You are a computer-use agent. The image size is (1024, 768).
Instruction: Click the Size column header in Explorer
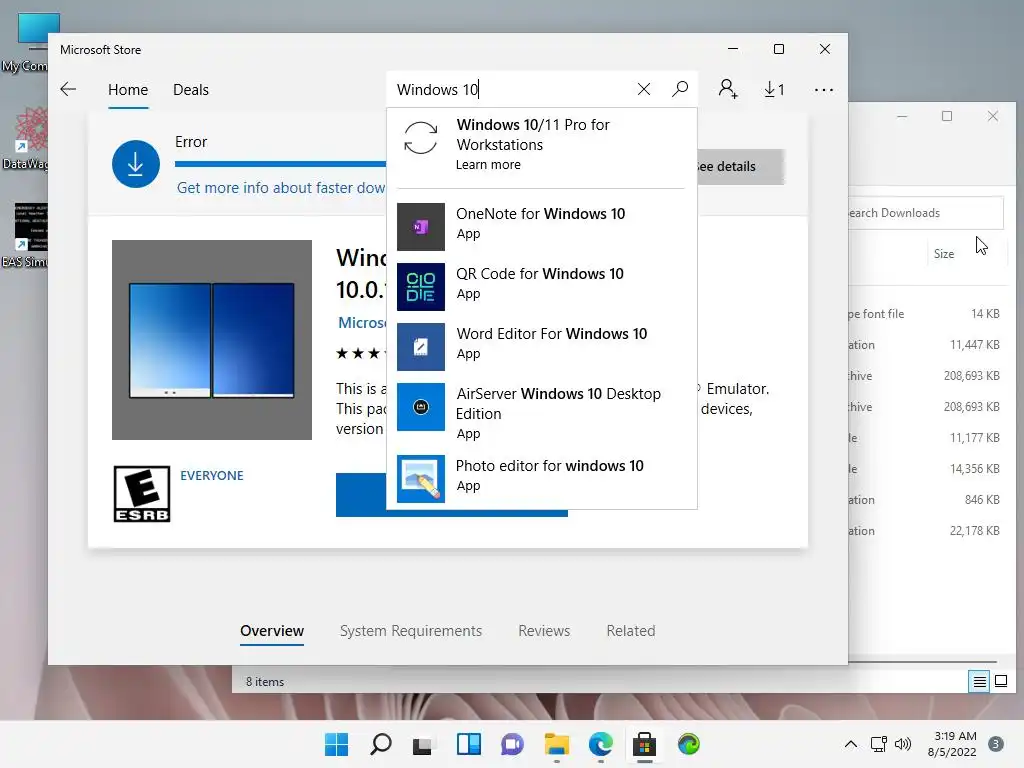click(x=944, y=253)
